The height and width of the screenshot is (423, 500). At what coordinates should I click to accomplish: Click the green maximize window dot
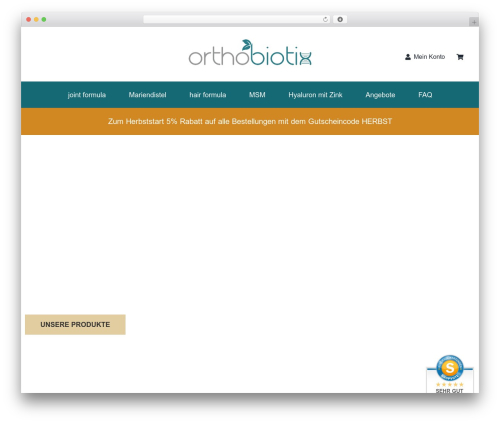[44, 20]
